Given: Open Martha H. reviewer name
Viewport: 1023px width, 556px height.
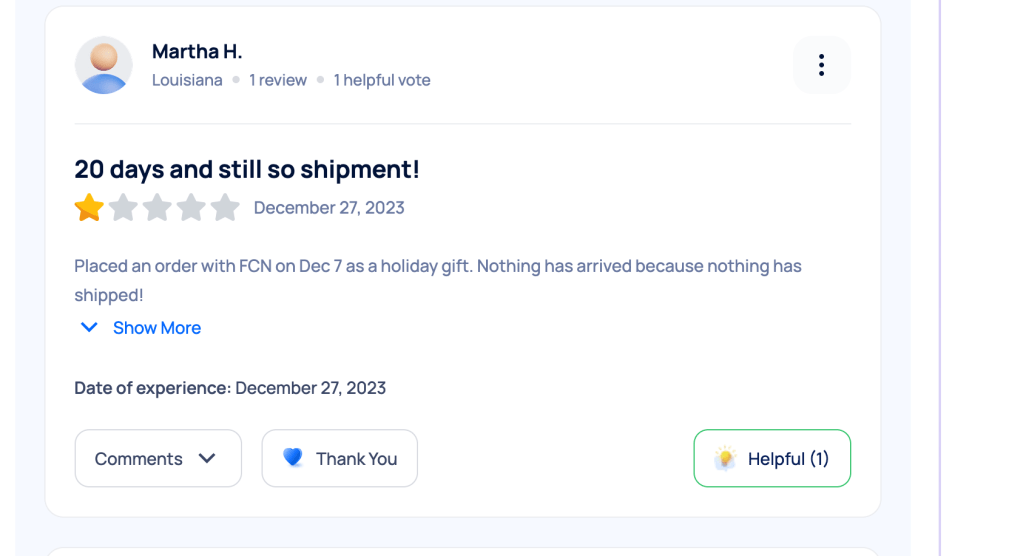Looking at the screenshot, I should click(197, 51).
